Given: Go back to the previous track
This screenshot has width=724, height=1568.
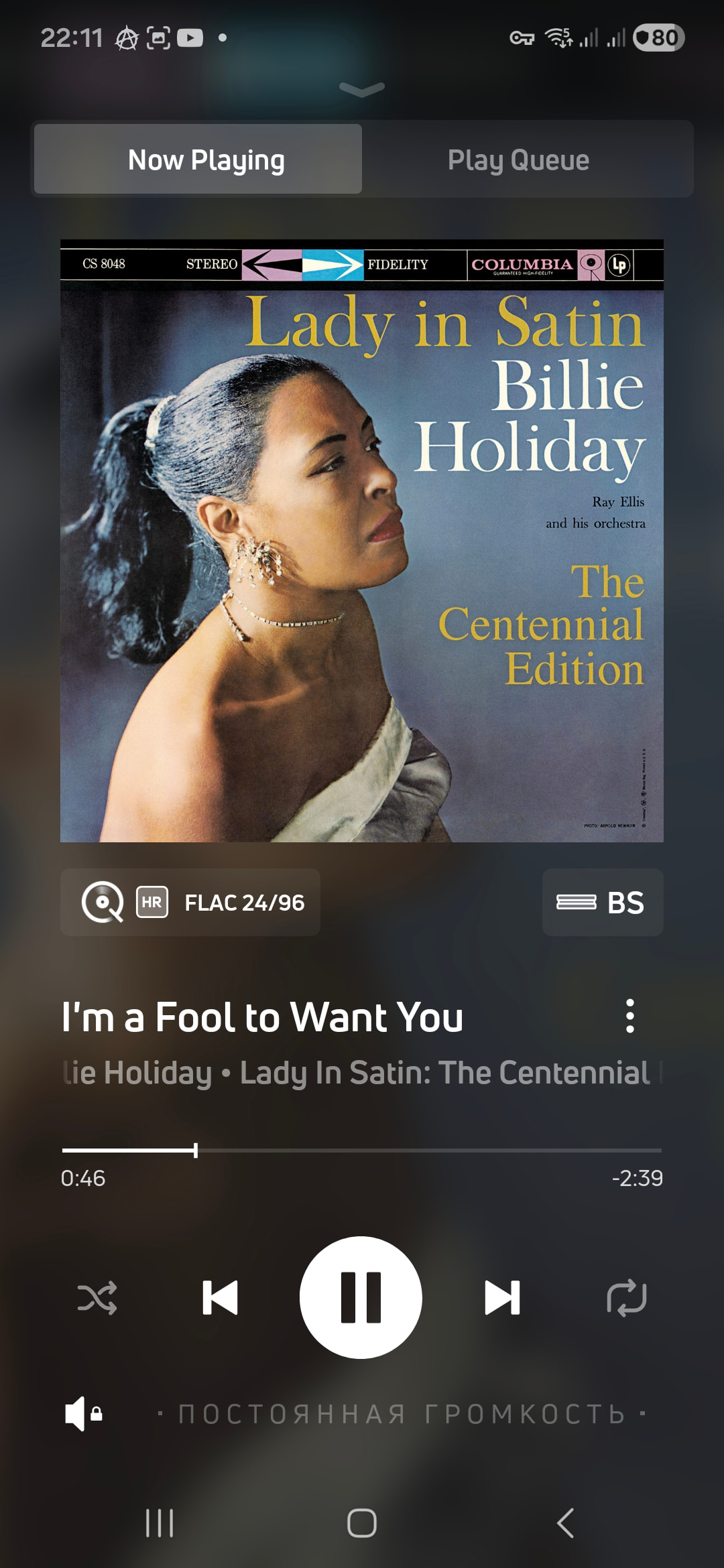Looking at the screenshot, I should tap(220, 1297).
